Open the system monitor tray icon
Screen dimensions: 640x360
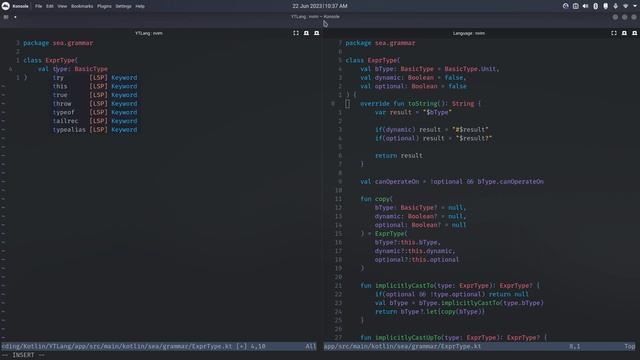click(x=565, y=6)
